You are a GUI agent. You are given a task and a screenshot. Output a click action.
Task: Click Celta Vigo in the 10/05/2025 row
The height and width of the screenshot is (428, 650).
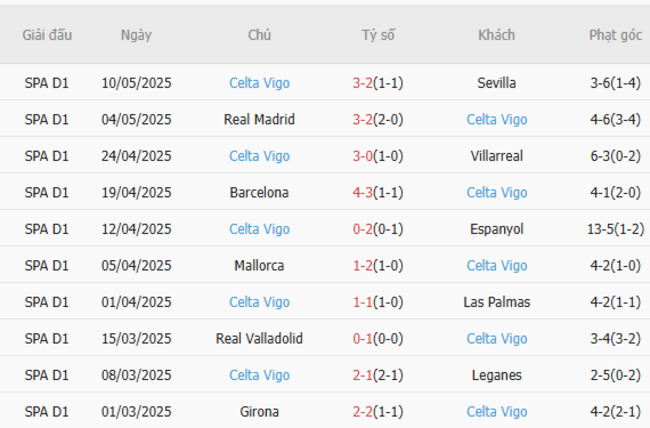(259, 83)
